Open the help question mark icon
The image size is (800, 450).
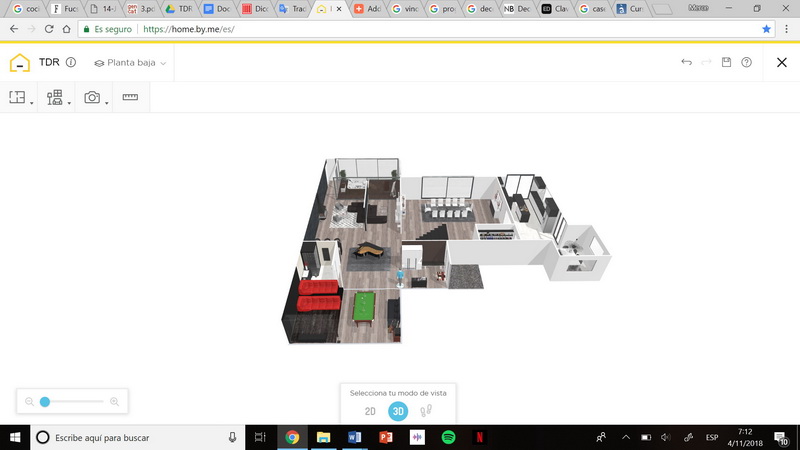tap(746, 63)
